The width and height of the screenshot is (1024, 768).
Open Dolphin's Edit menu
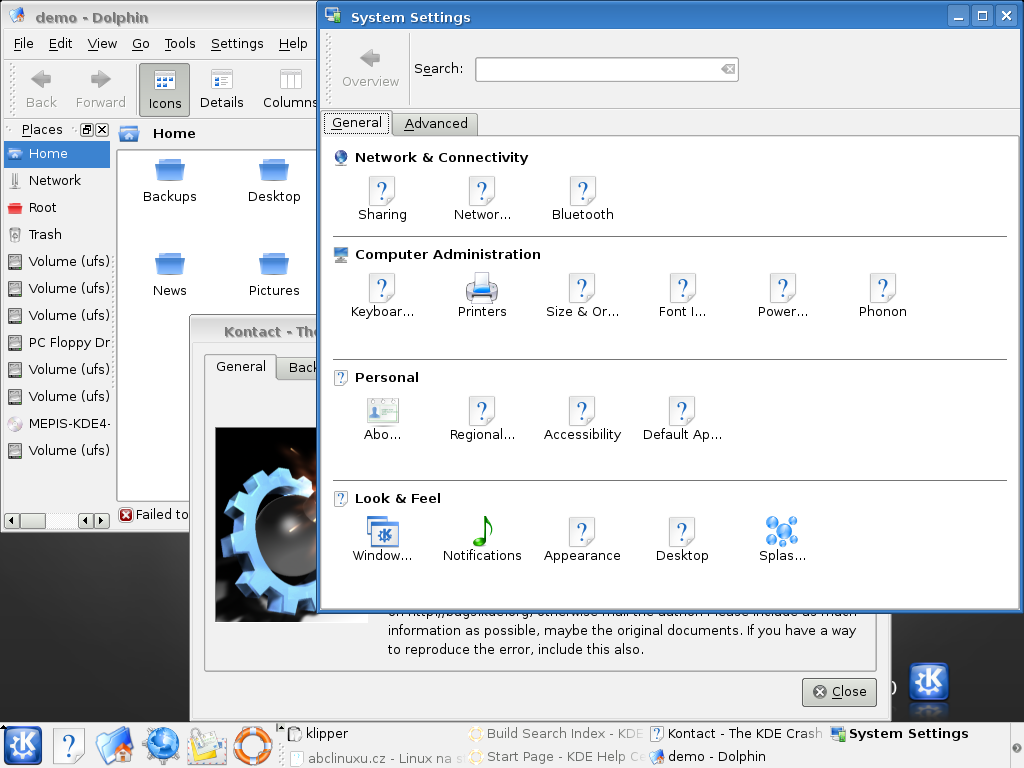click(60, 44)
